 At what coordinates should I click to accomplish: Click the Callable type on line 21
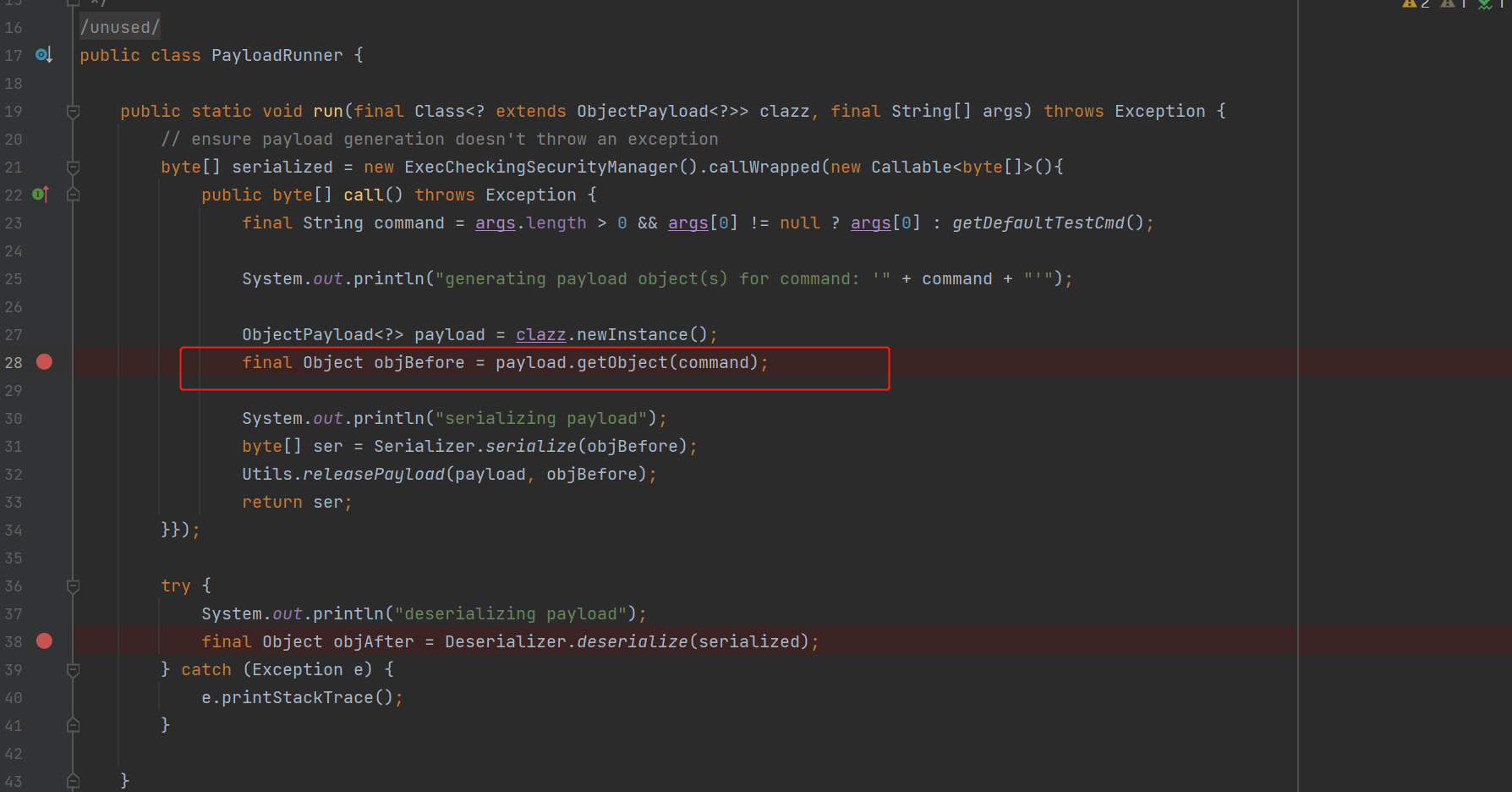coord(912,167)
